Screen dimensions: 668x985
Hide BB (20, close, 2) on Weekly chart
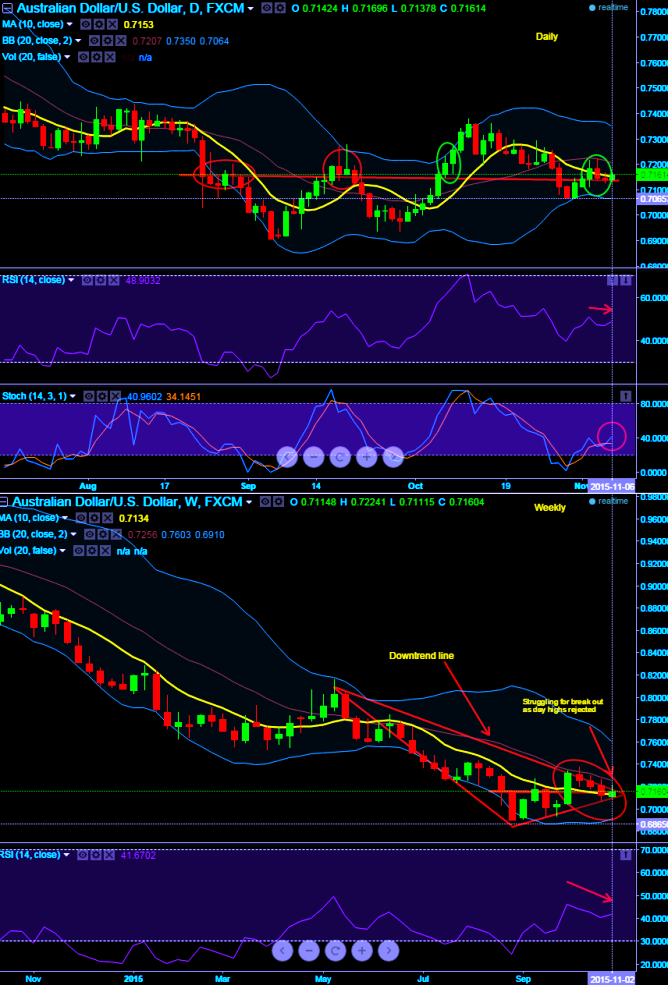click(x=89, y=535)
